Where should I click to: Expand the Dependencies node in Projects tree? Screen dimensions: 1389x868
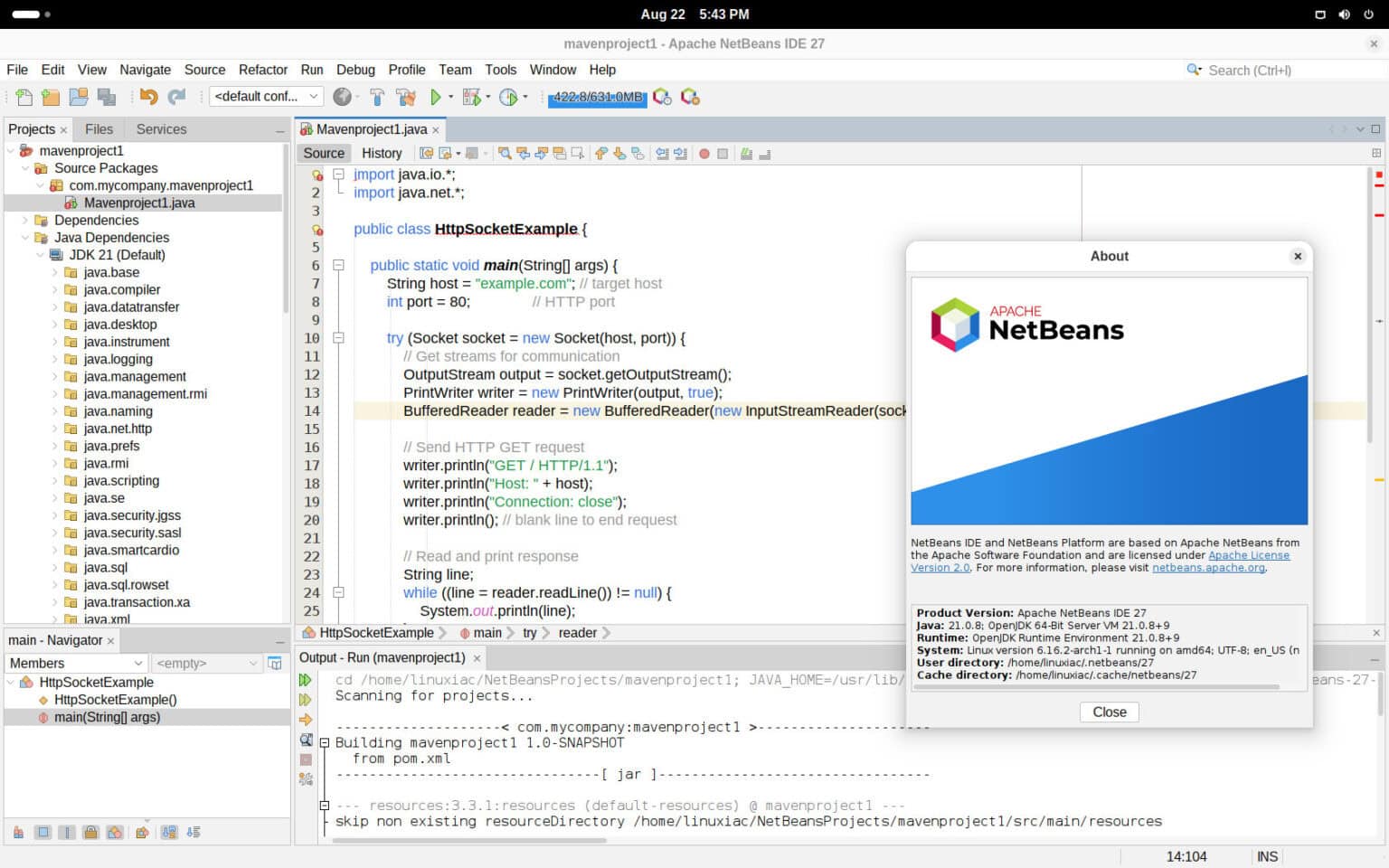point(25,220)
